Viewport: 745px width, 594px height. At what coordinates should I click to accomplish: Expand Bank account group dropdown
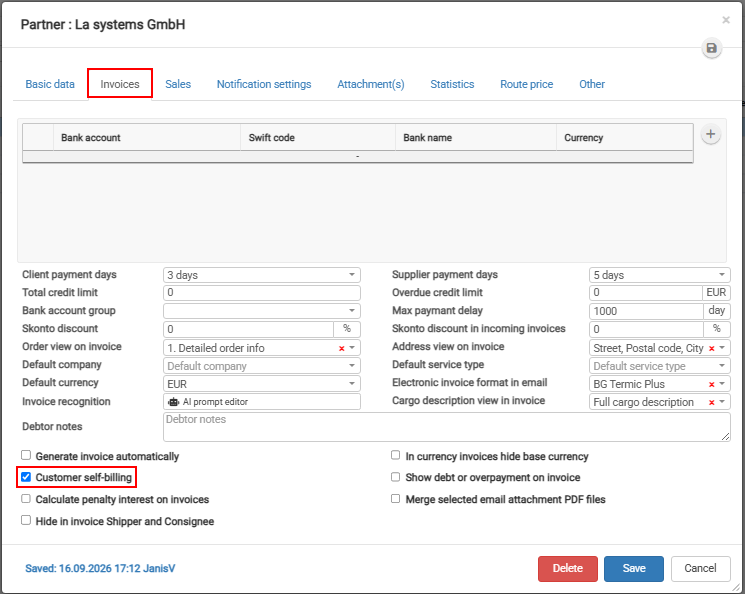coord(262,311)
